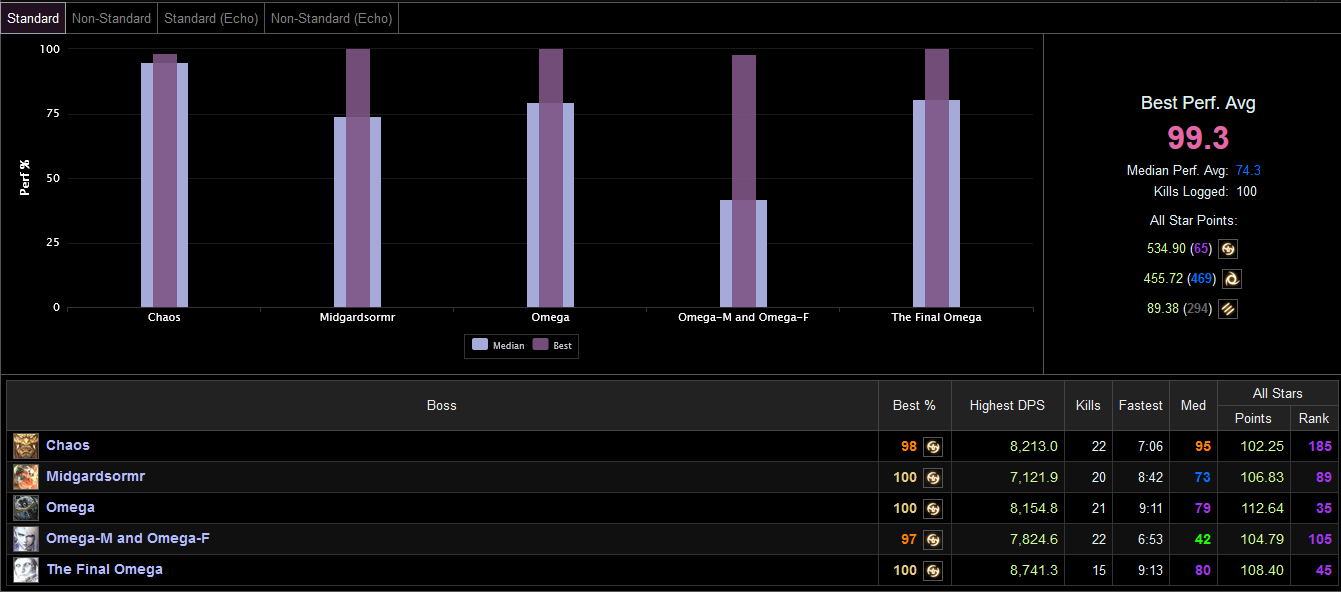This screenshot has width=1341, height=592.
Task: Open the Omega boss name link
Action: pyautogui.click(x=70, y=508)
